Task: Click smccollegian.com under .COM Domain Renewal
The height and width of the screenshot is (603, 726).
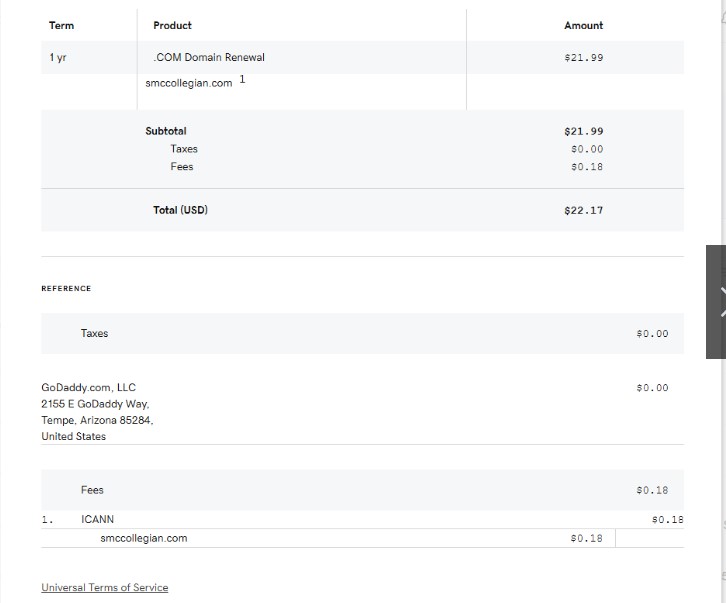Action: point(188,83)
